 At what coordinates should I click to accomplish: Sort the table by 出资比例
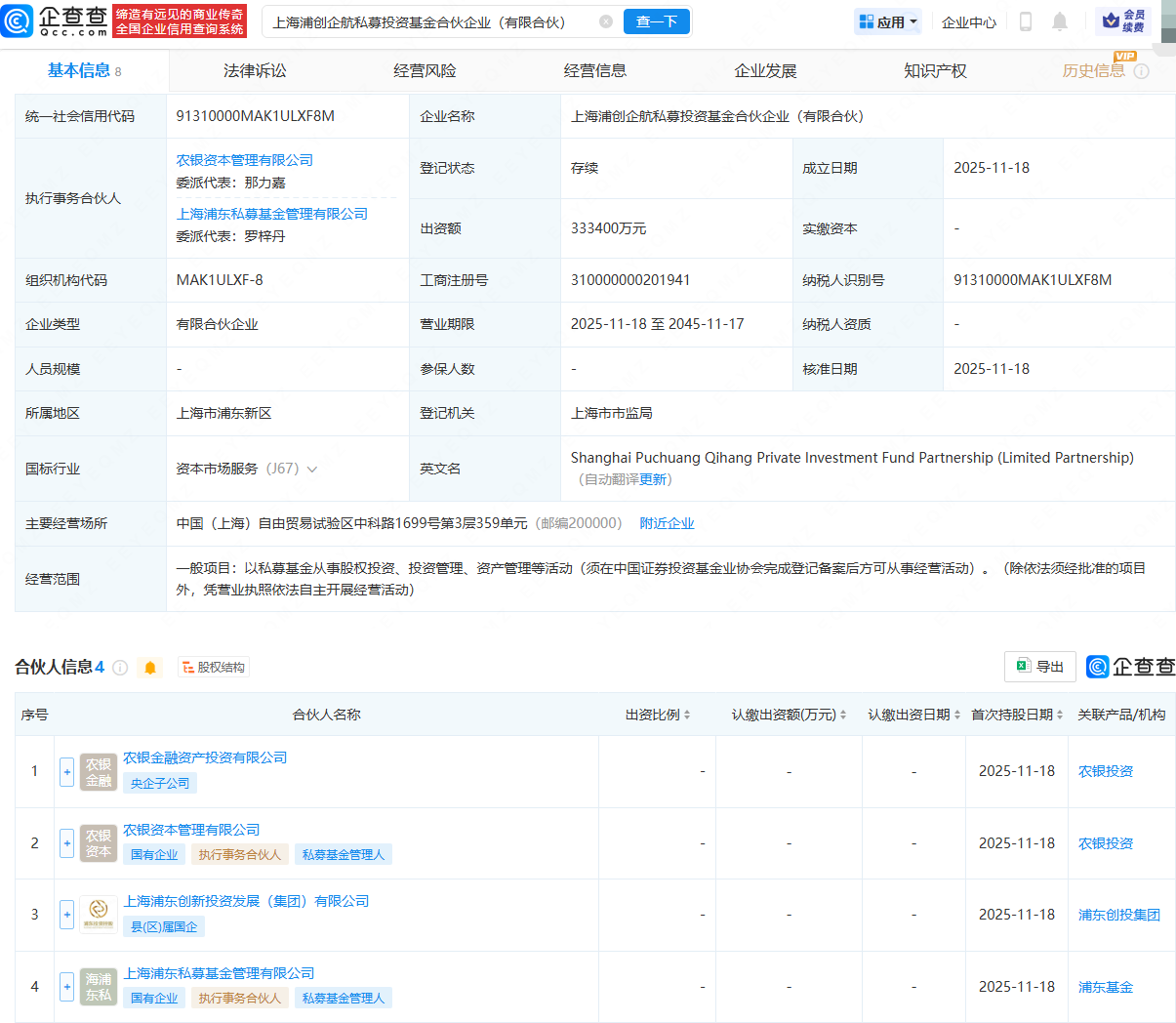tap(658, 716)
